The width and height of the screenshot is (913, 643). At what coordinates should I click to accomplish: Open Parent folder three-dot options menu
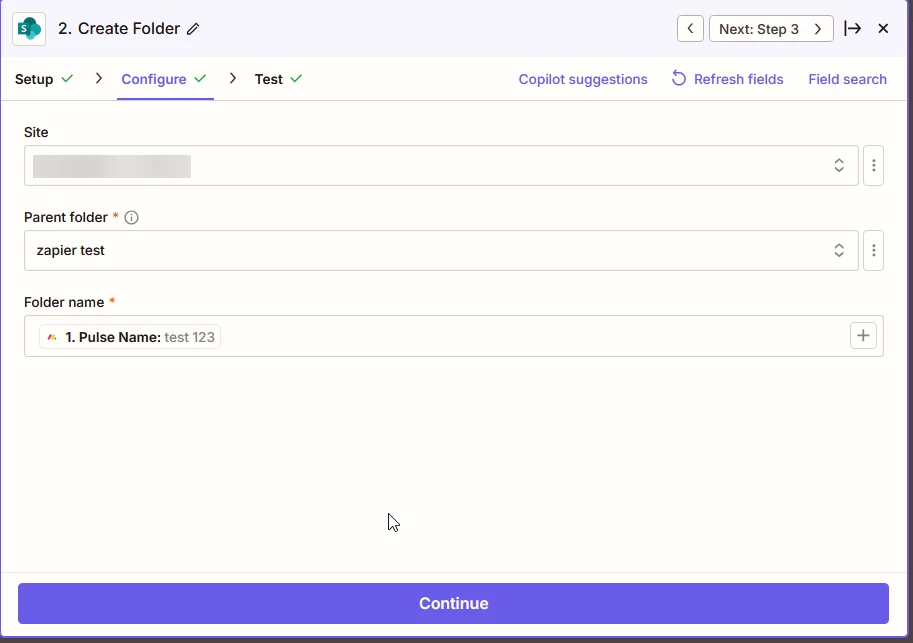tap(873, 250)
